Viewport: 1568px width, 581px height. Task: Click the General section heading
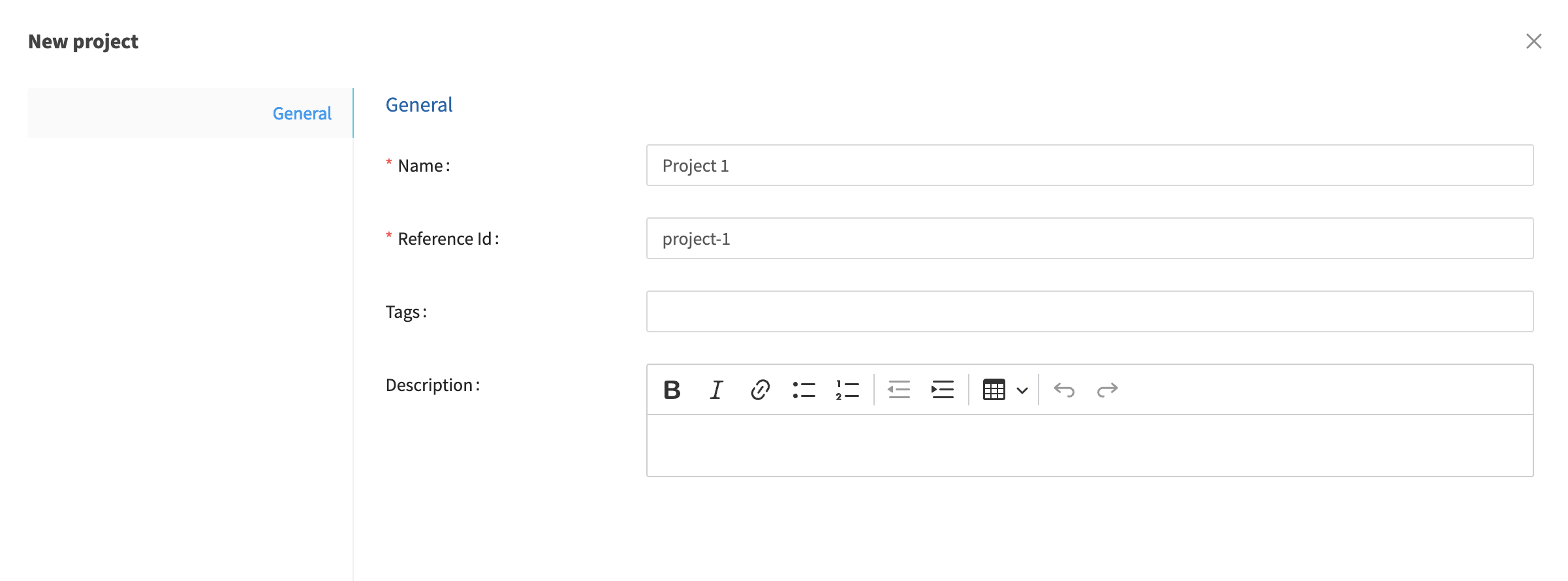tap(418, 104)
